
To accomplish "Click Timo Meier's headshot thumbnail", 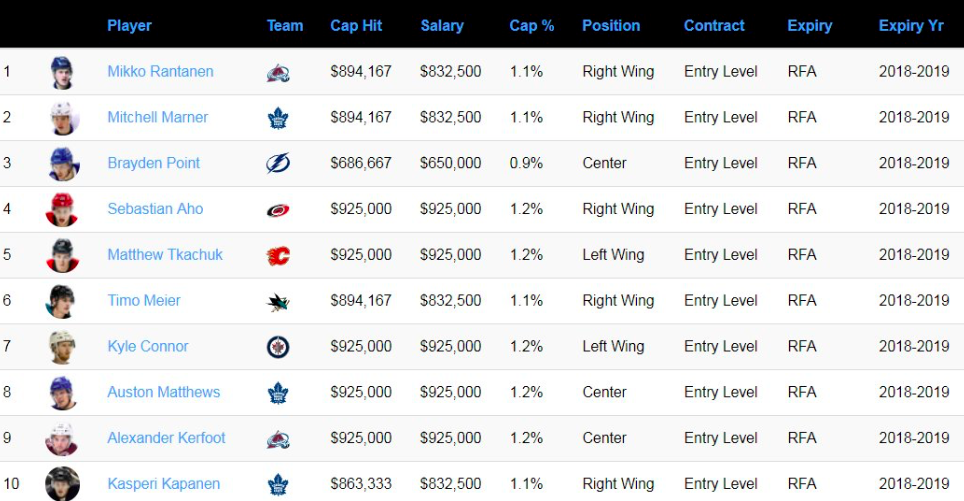I will [63, 301].
